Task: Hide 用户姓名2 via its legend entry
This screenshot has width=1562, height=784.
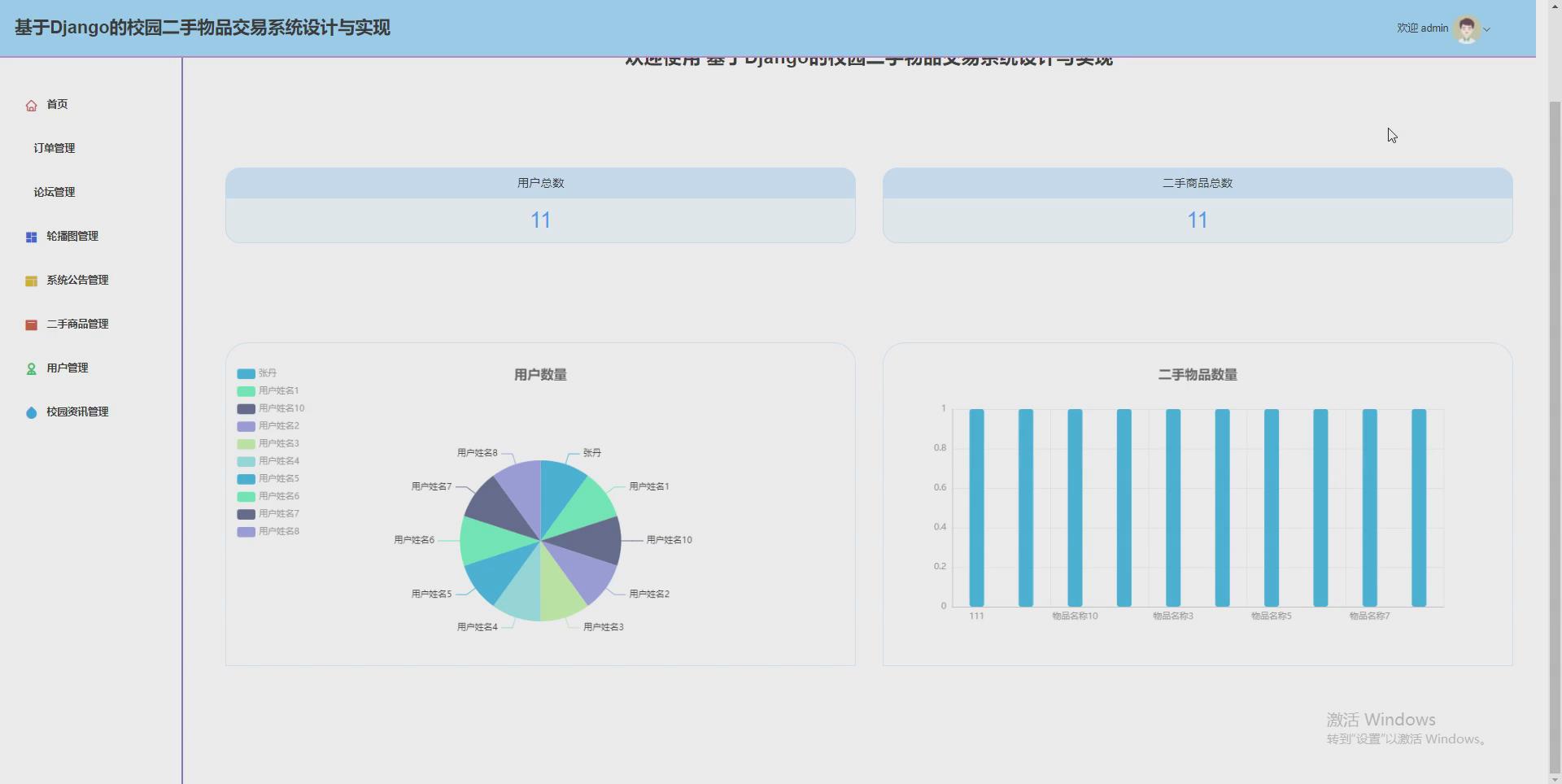Action: [268, 426]
